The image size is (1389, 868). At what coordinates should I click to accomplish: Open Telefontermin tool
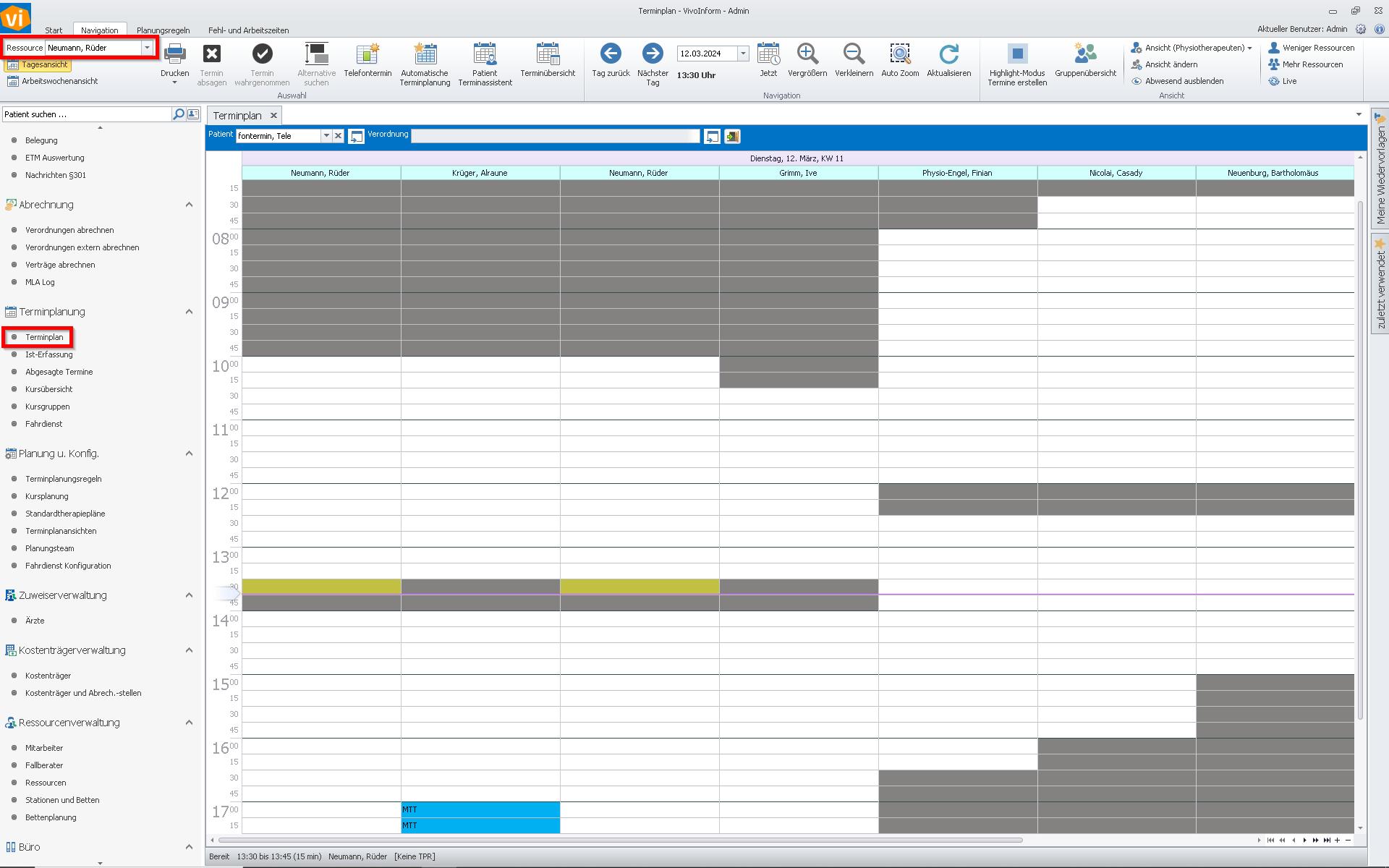click(x=368, y=54)
